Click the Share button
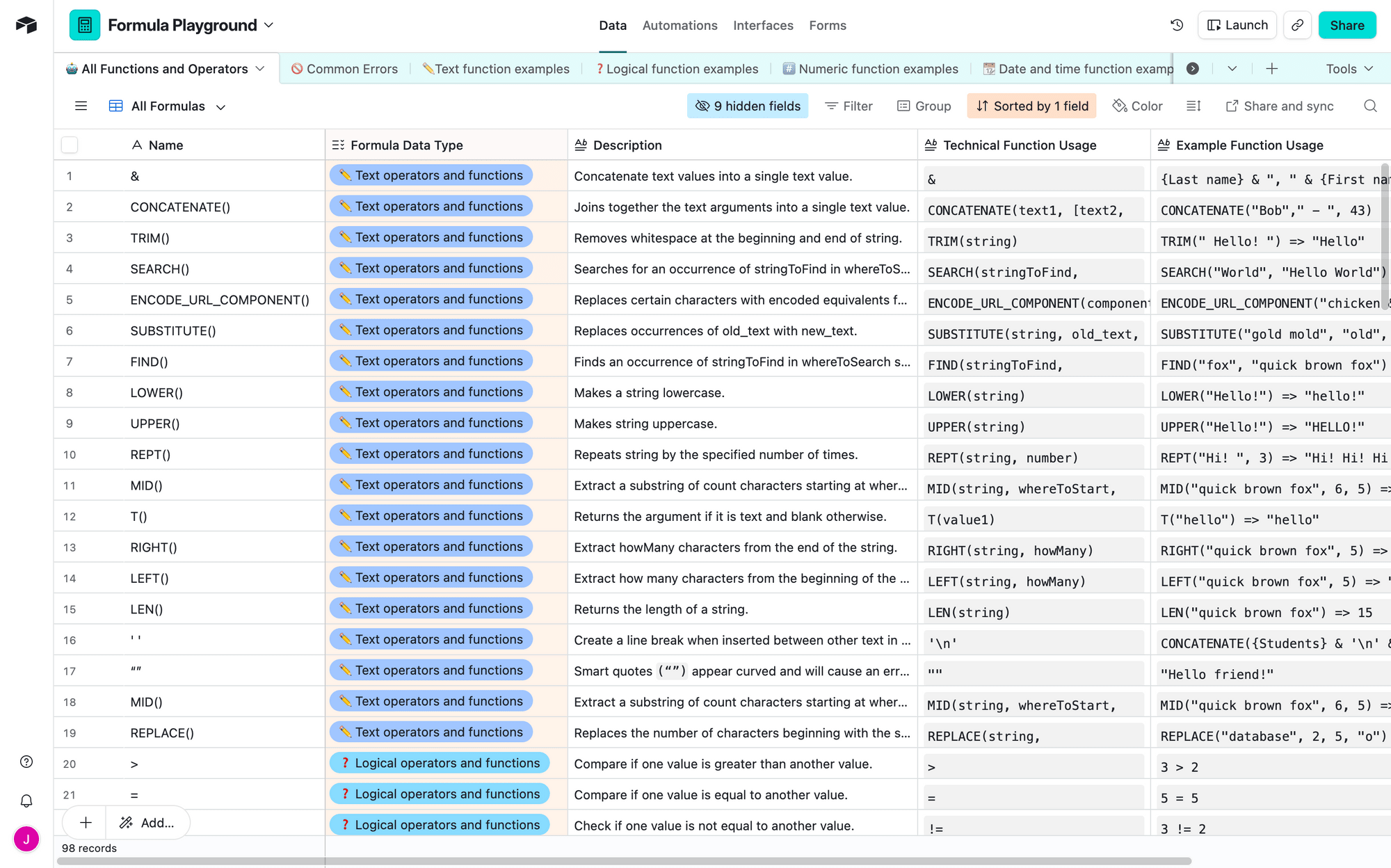Screen dimensions: 1391x868 1346,25
